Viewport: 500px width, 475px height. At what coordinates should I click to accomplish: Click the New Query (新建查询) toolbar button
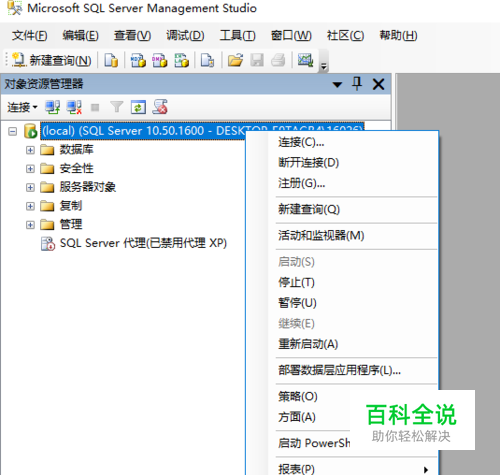(52, 60)
